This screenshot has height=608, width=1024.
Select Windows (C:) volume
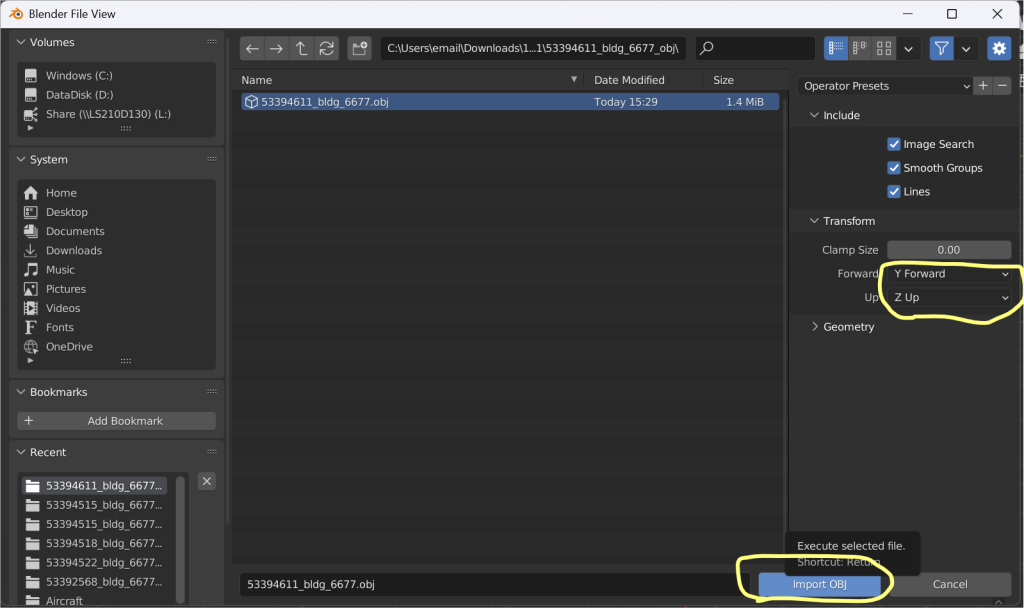tap(80, 76)
